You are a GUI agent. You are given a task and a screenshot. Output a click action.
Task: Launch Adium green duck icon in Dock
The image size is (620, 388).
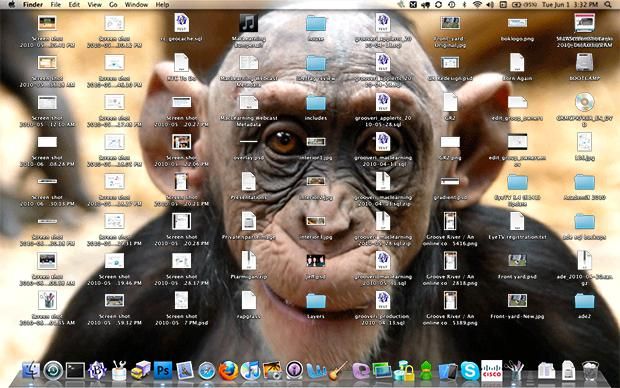(x=426, y=371)
